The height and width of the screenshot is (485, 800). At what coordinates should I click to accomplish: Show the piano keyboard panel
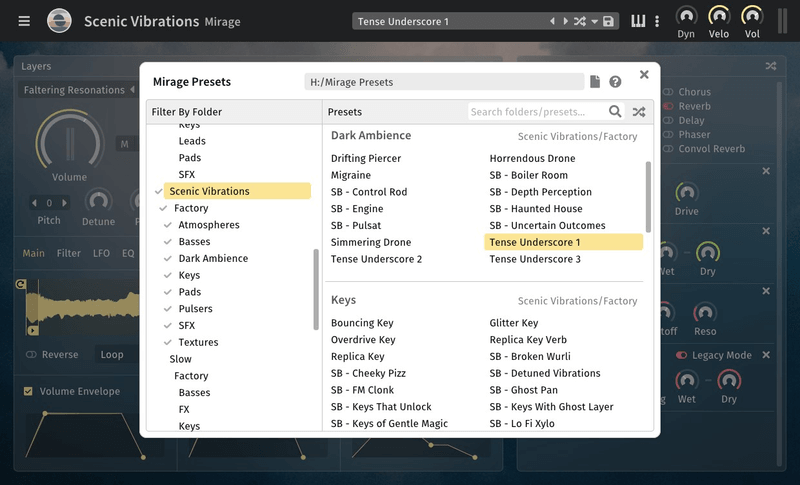[638, 21]
